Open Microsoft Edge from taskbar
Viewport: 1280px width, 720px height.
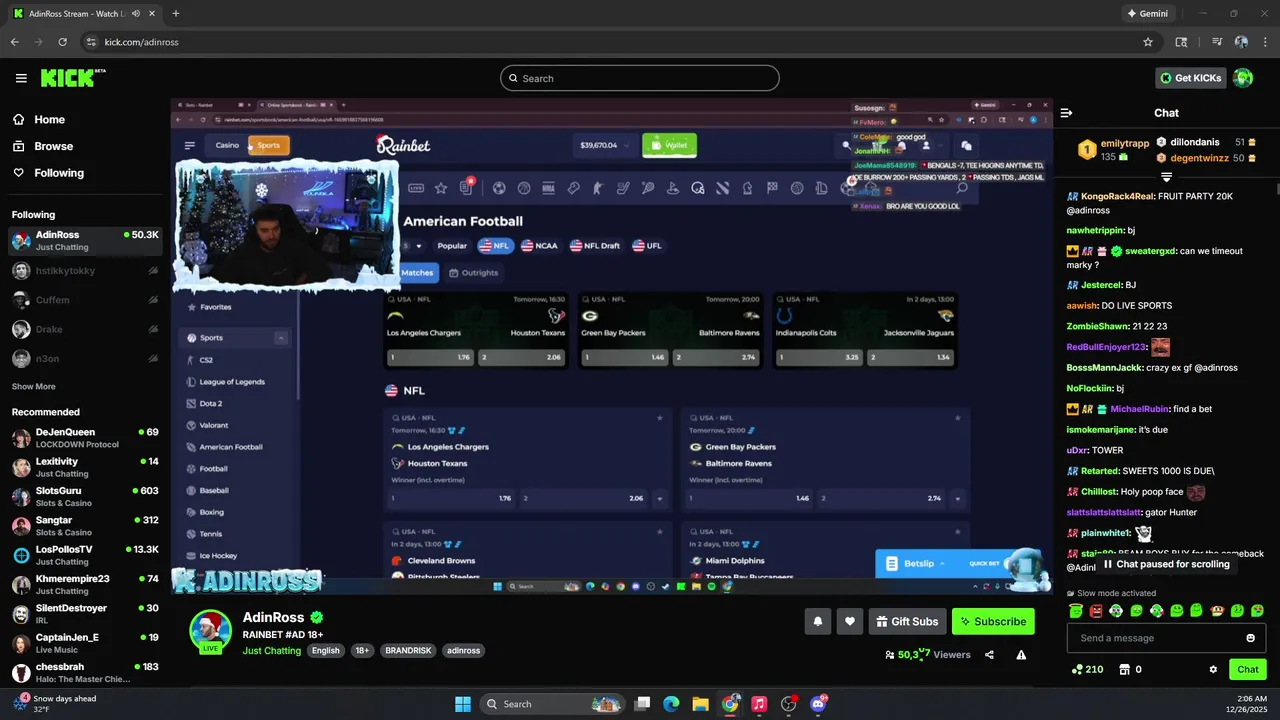671,704
